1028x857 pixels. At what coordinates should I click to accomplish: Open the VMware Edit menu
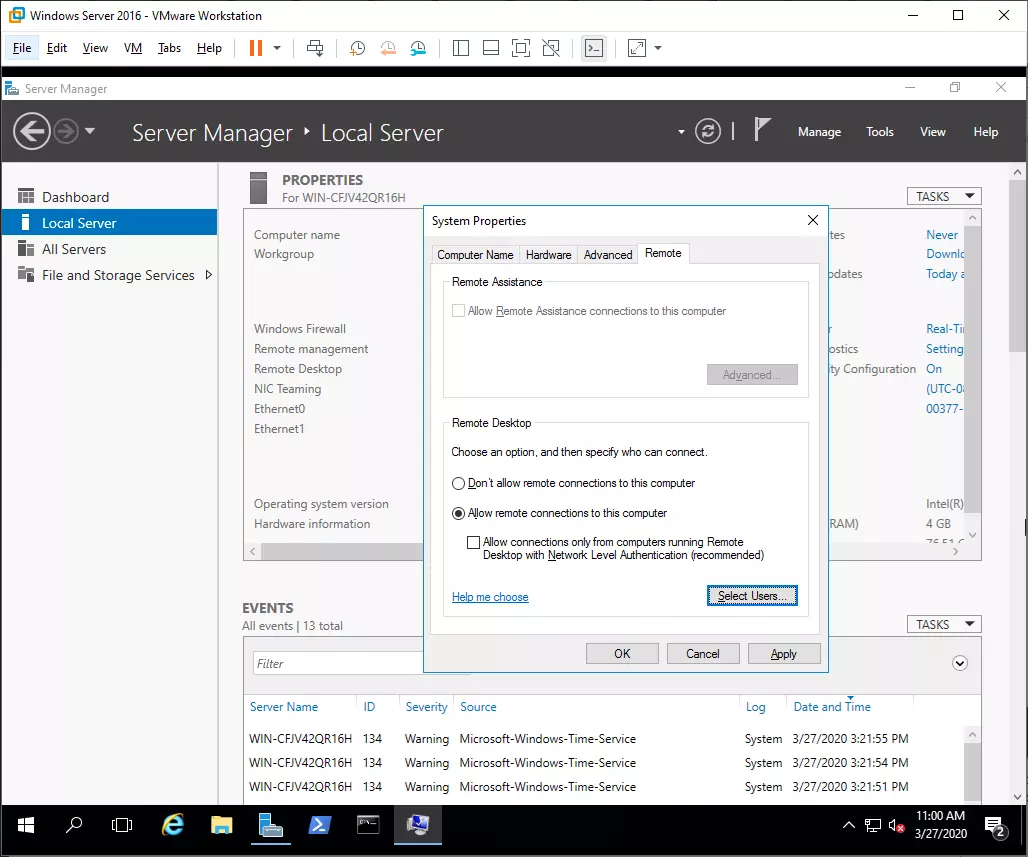click(56, 48)
